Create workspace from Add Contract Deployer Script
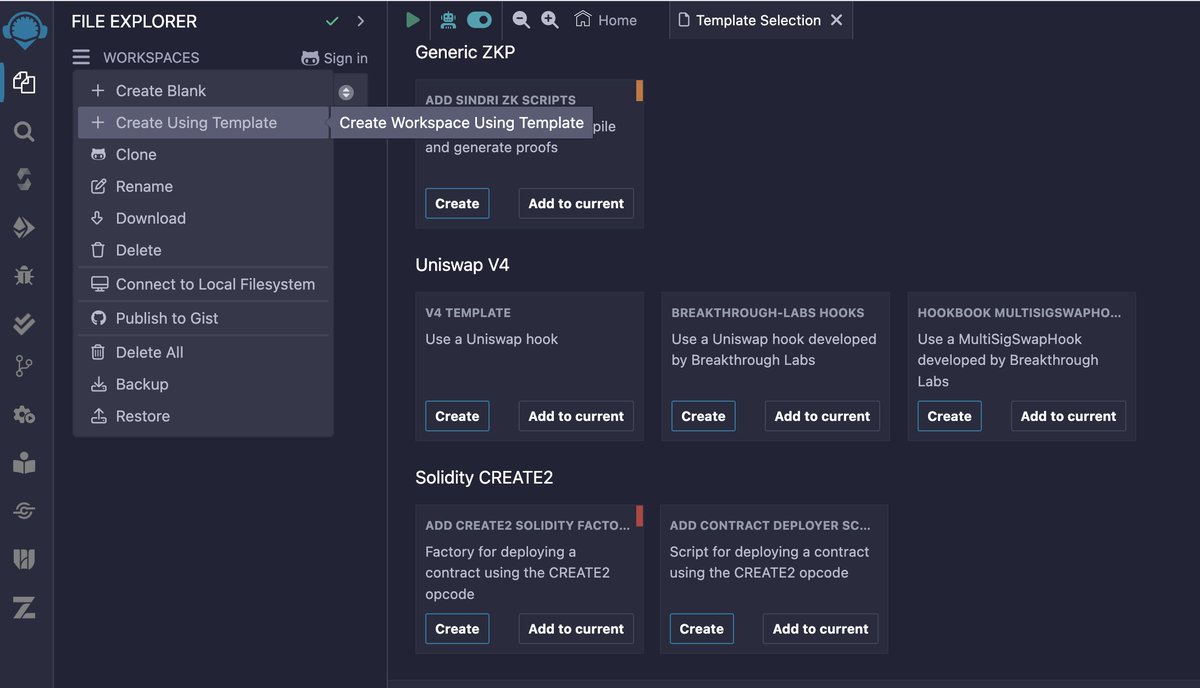1200x688 pixels. pos(701,629)
